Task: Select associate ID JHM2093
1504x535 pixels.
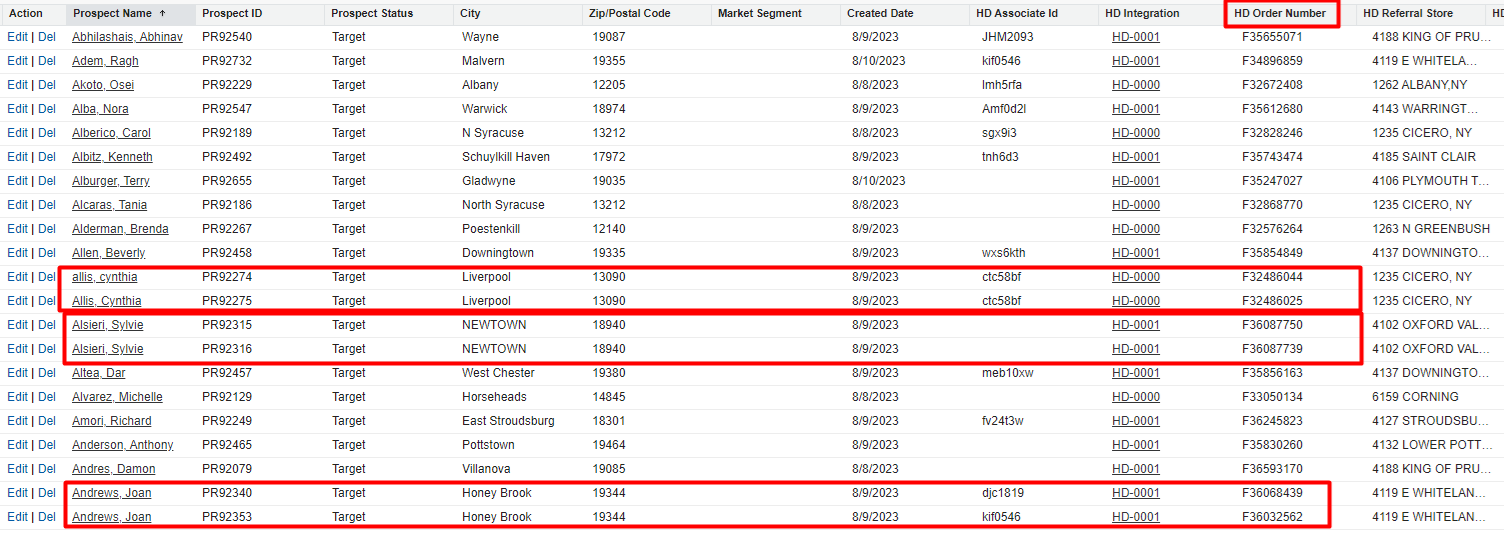Action: (x=1008, y=37)
